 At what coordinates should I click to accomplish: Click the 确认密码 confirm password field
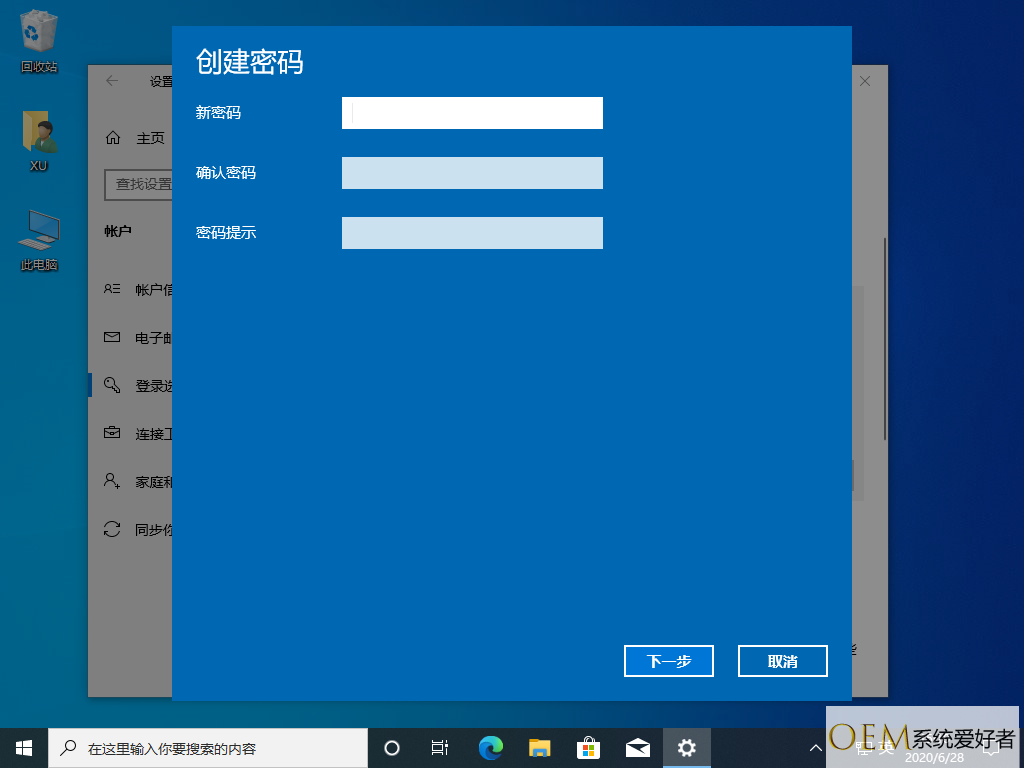click(472, 173)
